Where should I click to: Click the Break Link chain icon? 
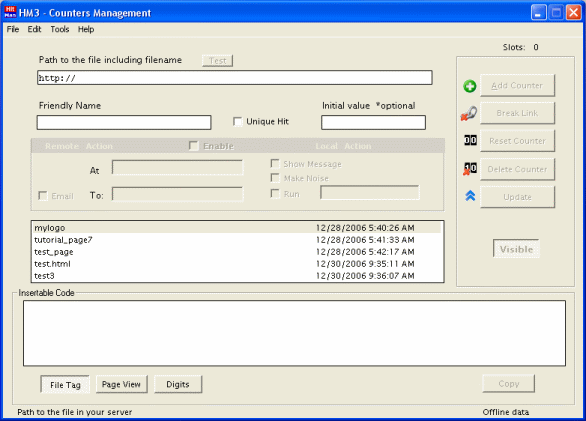[469, 113]
